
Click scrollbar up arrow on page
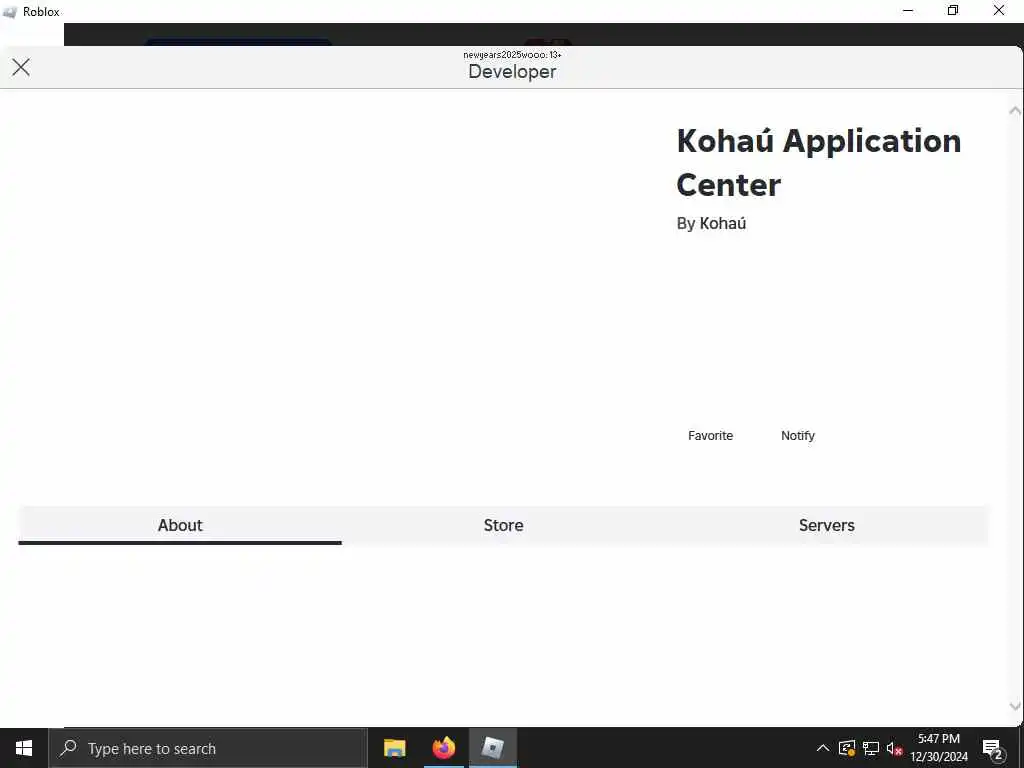click(1014, 111)
